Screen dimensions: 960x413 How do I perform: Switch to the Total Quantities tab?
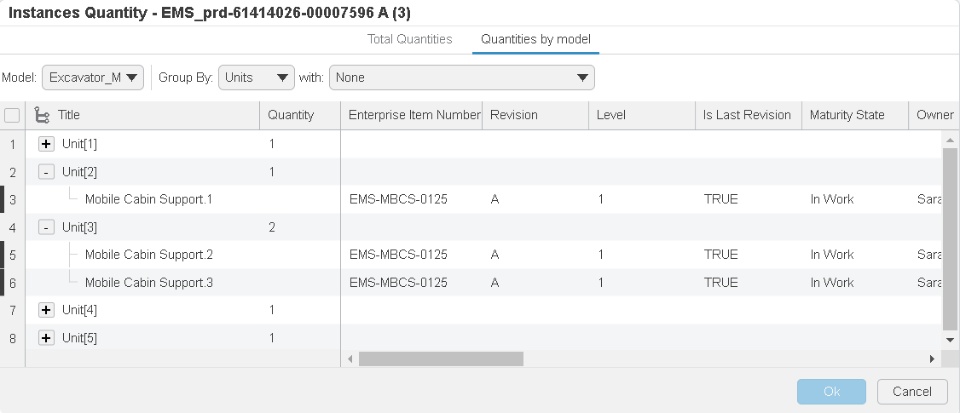click(x=410, y=39)
